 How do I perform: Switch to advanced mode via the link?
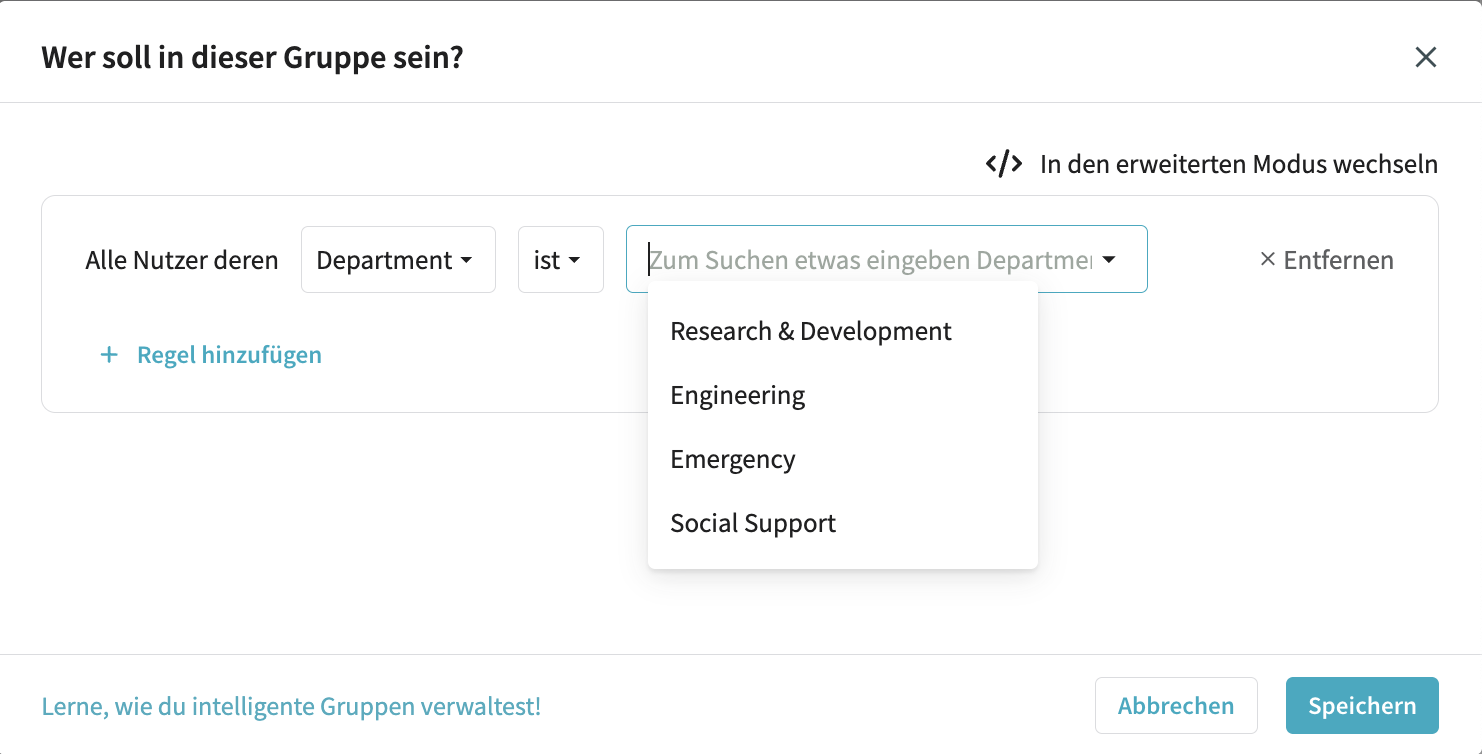pos(1240,163)
